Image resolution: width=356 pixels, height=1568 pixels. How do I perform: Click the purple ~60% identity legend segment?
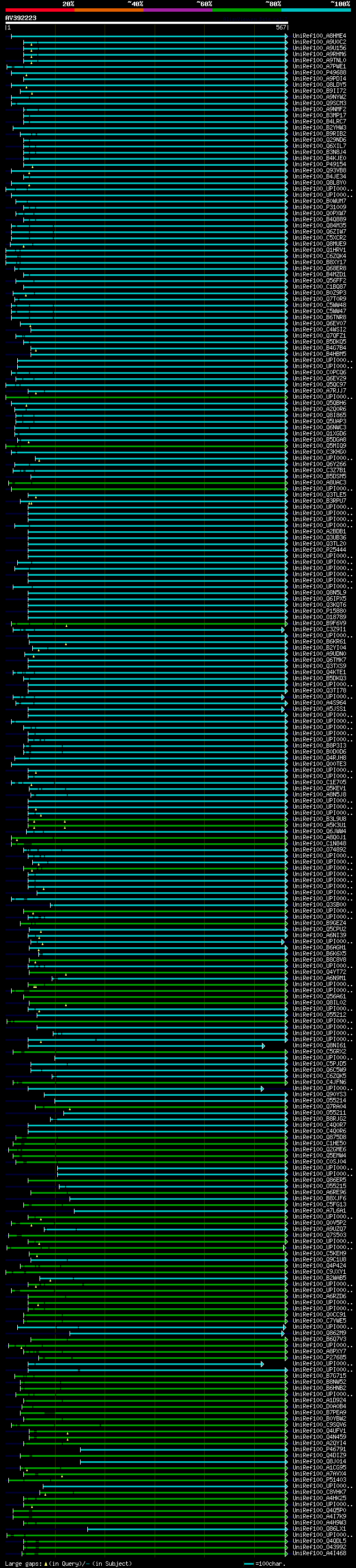click(x=177, y=11)
